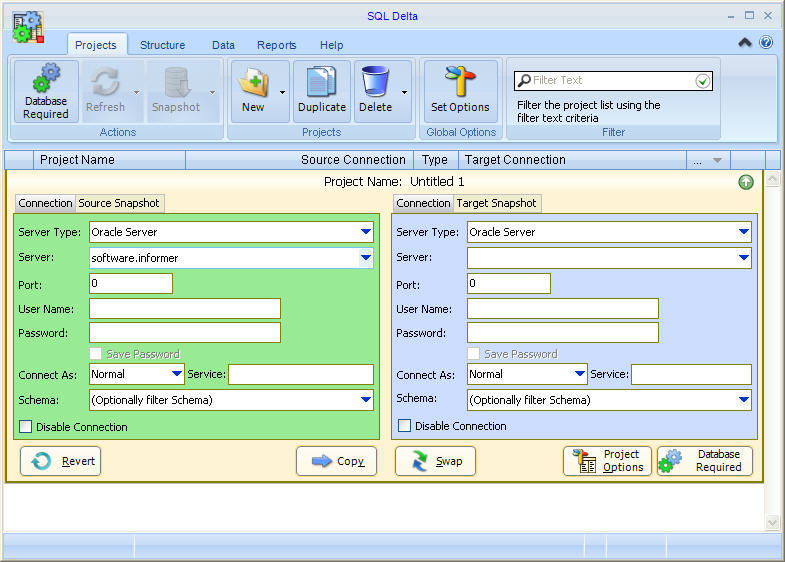Open the Refresh dropdown arrow
Viewport: 785px width, 562px height.
(136, 93)
